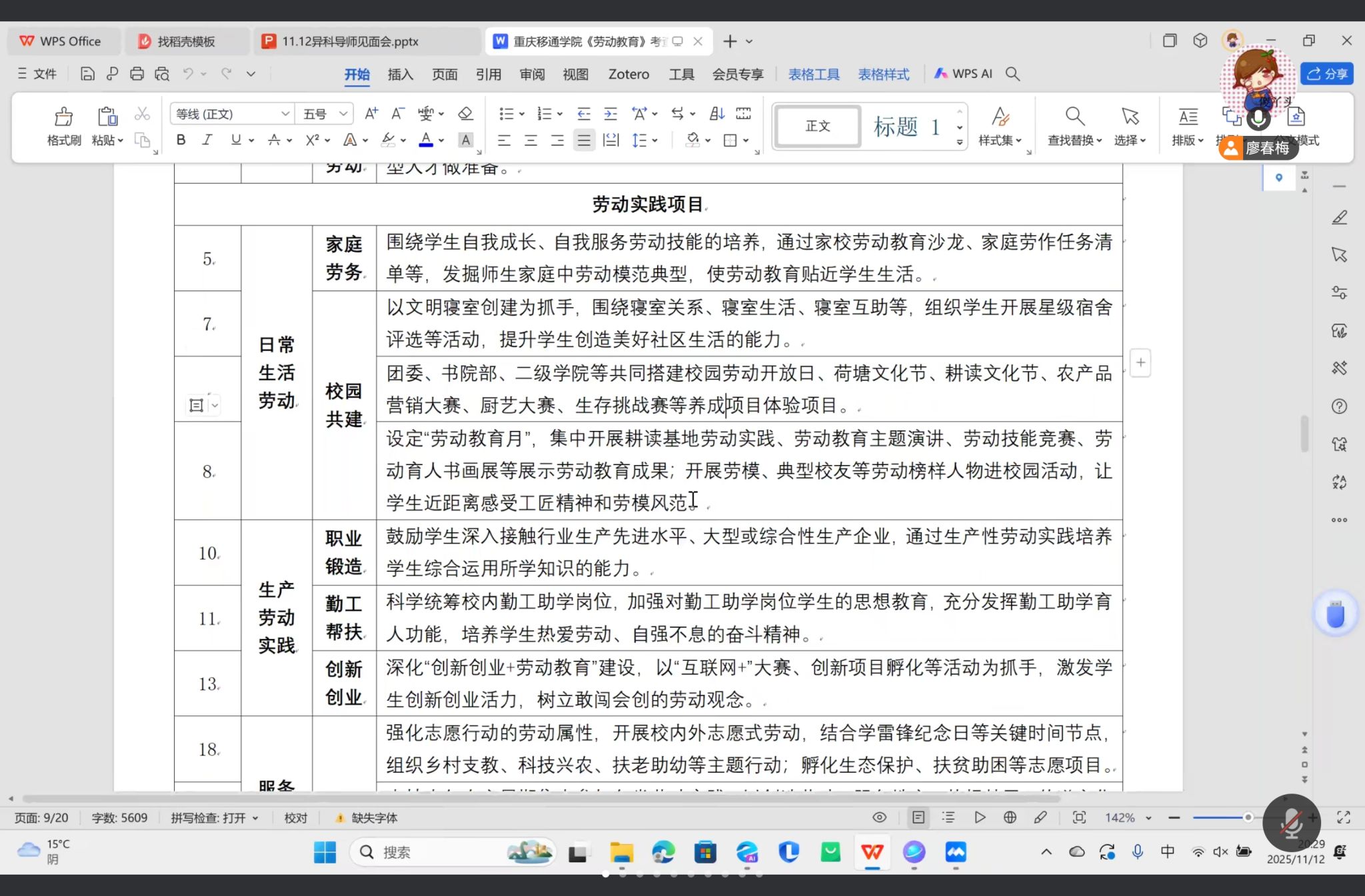Toggle Strikethrough formatting
The height and width of the screenshot is (896, 1365).
point(274,140)
